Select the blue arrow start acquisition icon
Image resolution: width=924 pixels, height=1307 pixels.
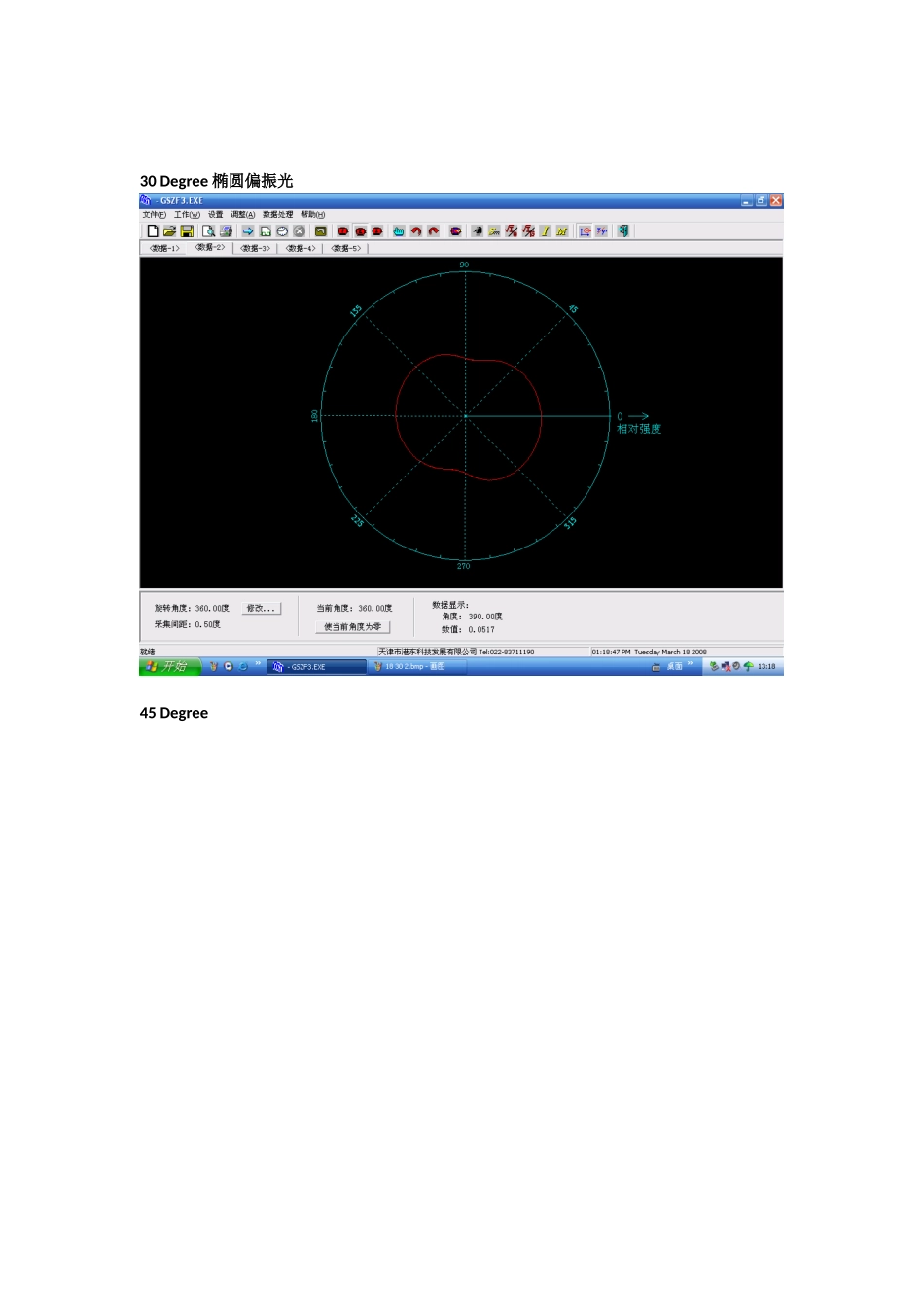click(246, 230)
